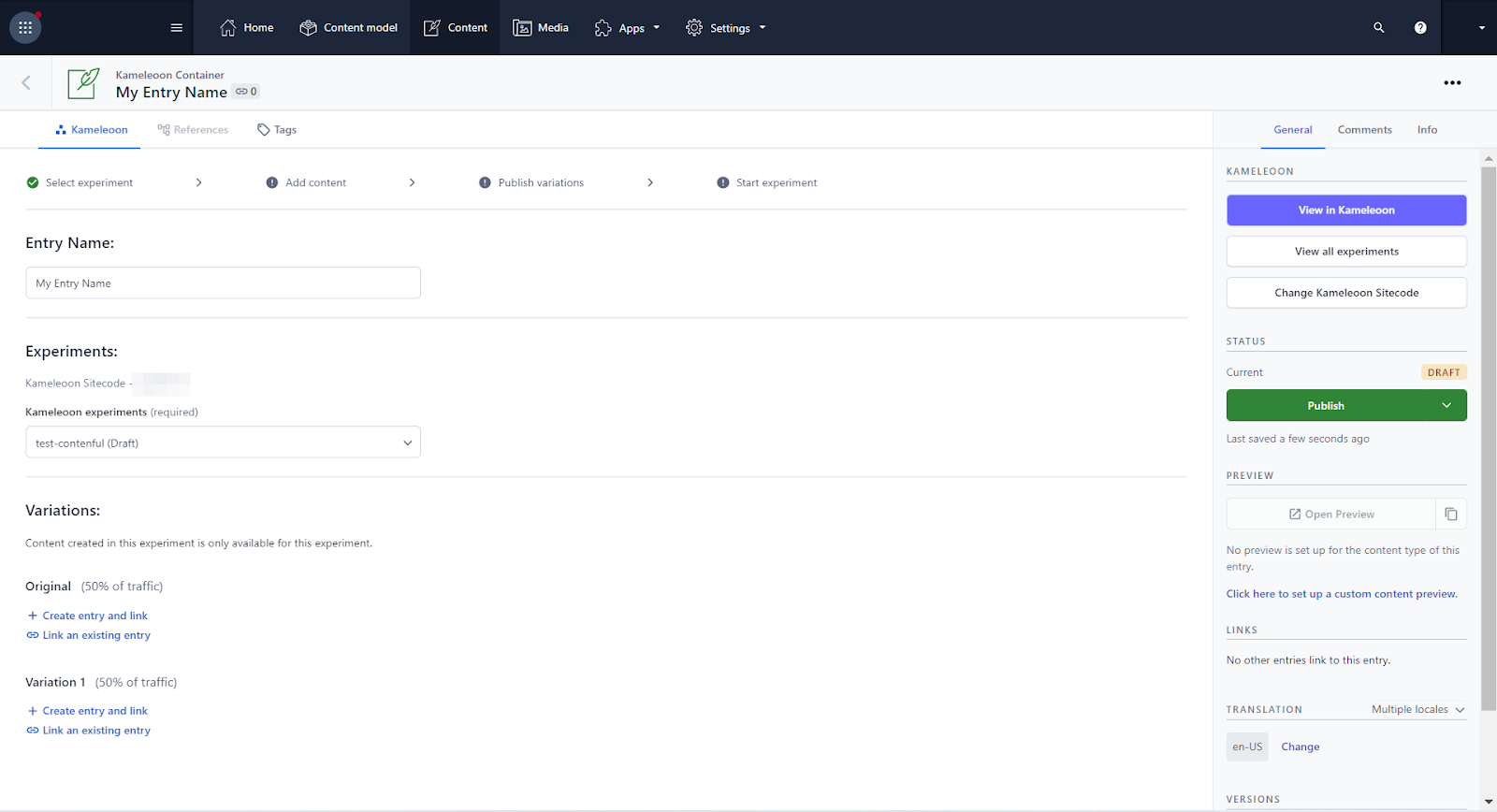Click the DRAFT status badge
This screenshot has width=1497, height=812.
coord(1444,372)
